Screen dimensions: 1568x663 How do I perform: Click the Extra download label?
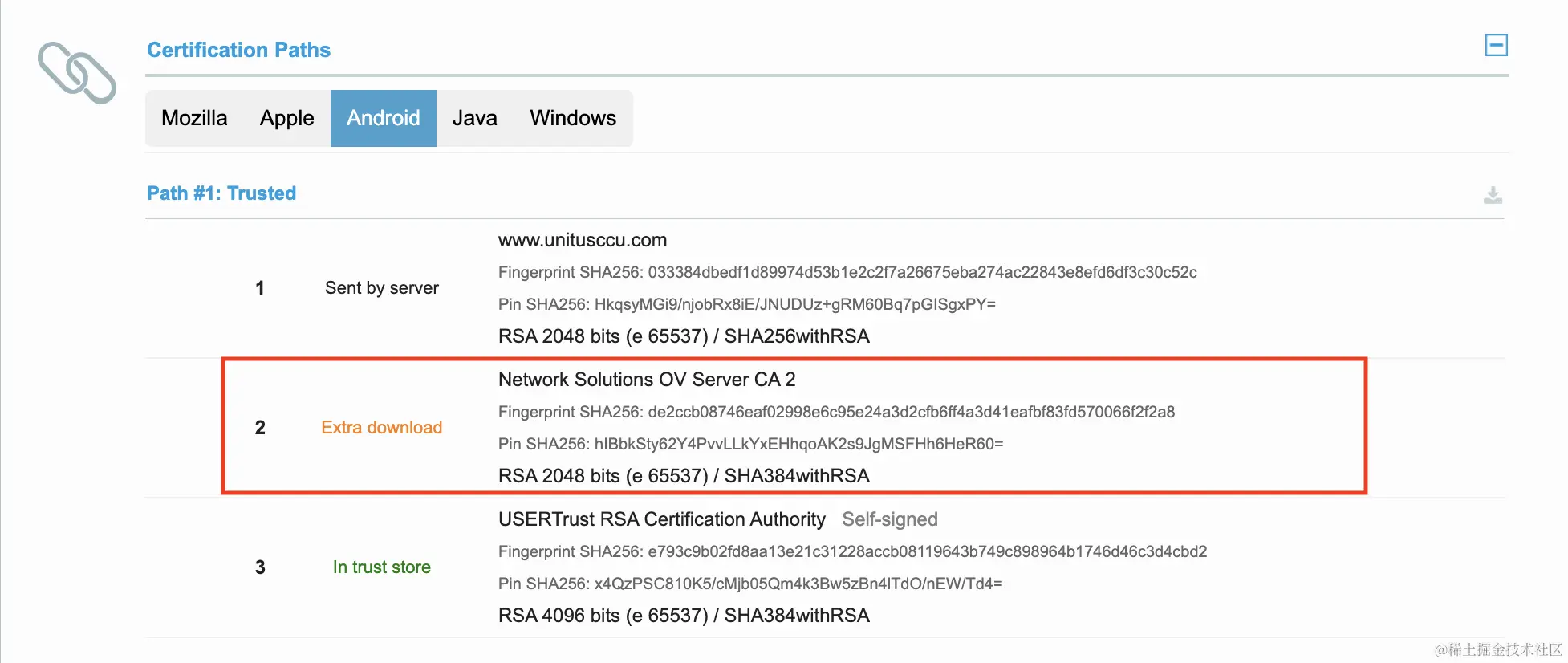click(x=382, y=427)
